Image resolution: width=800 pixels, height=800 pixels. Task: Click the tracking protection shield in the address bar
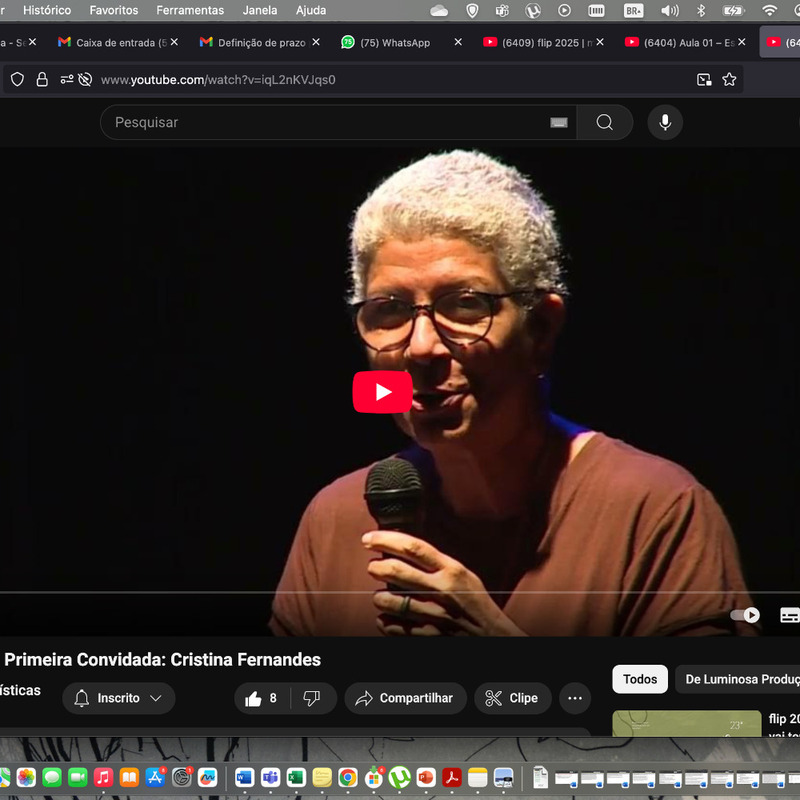[16, 78]
